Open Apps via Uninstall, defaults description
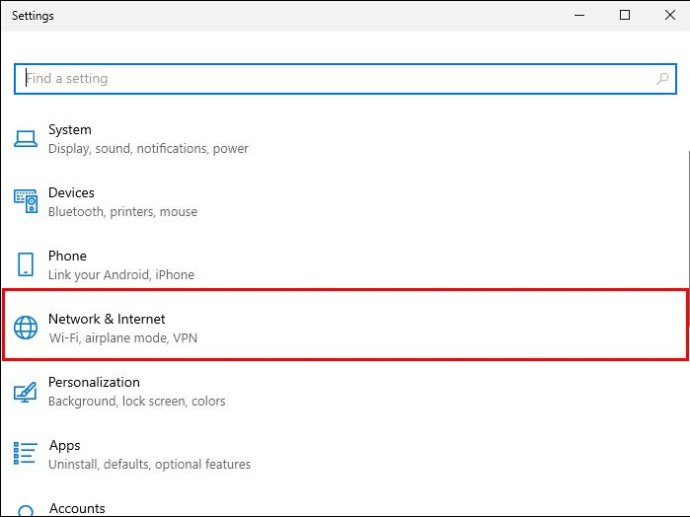Viewport: 690px width, 517px height. (150, 464)
